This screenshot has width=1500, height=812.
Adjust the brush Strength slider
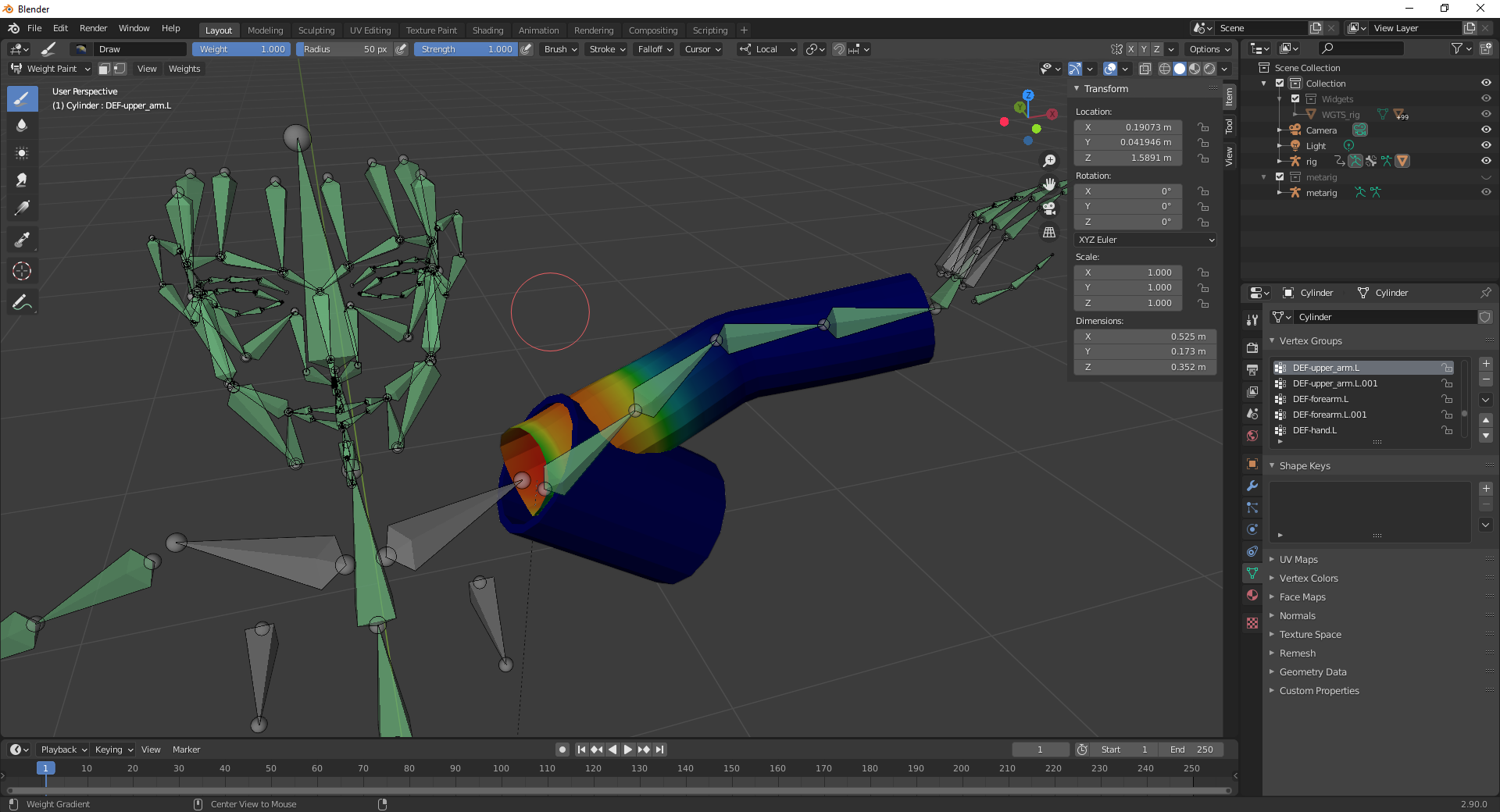pos(466,49)
